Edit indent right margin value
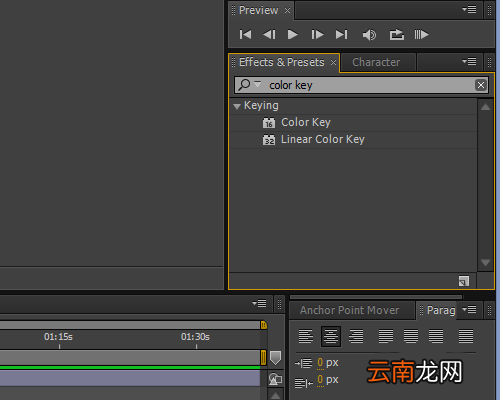The image size is (500, 400). [320, 380]
